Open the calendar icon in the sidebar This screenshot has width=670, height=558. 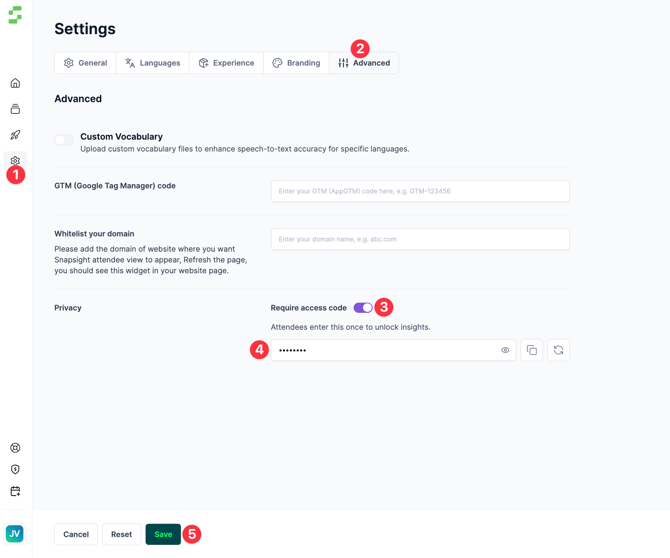(x=15, y=491)
